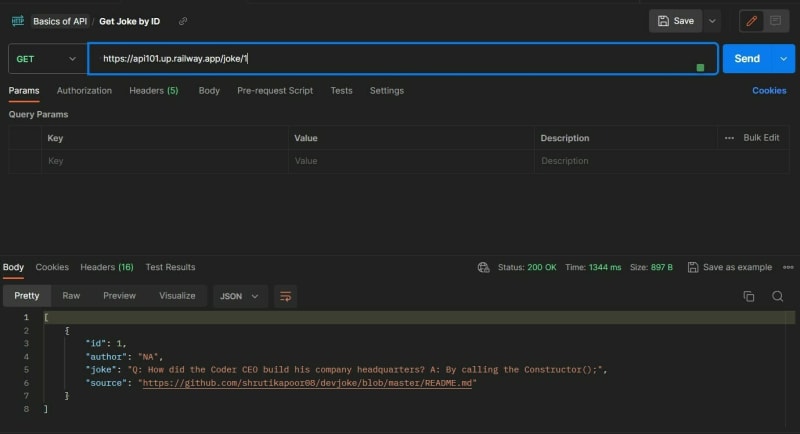
Task: Select the response Cookies tab
Action: click(x=52, y=267)
